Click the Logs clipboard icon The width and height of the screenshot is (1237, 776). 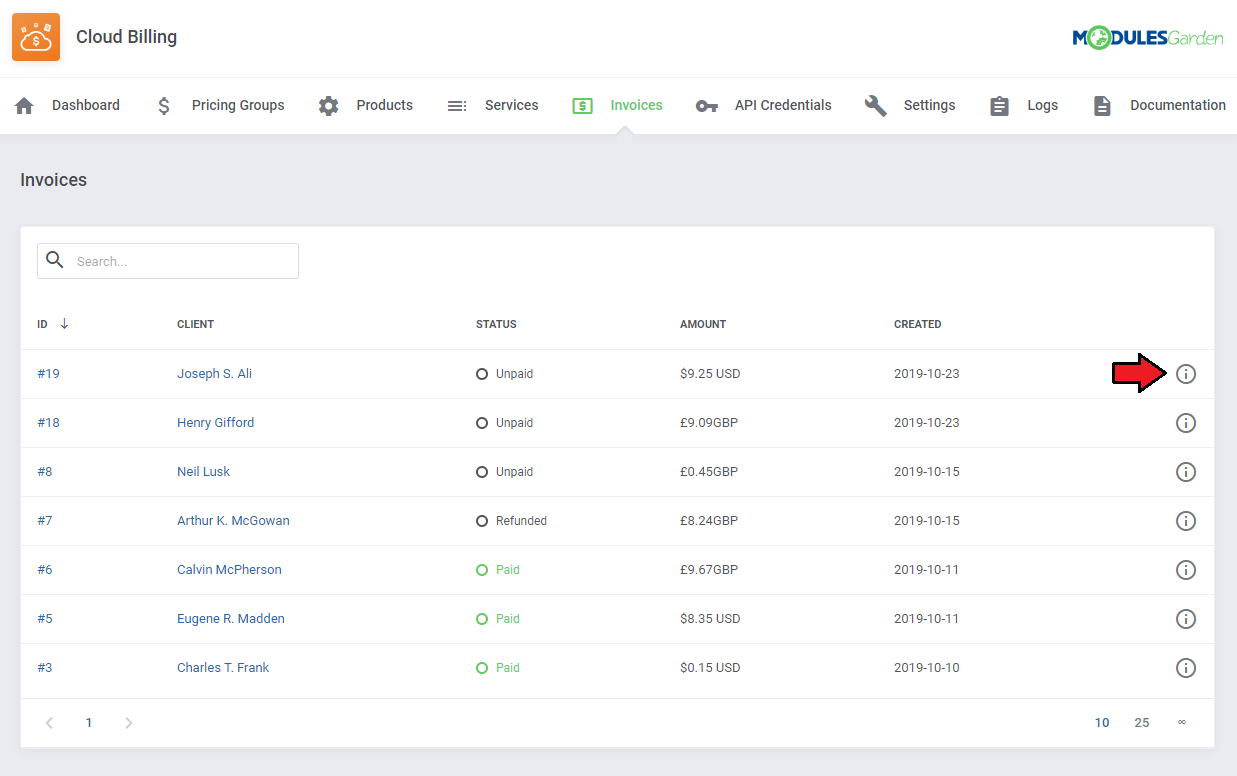click(x=999, y=105)
